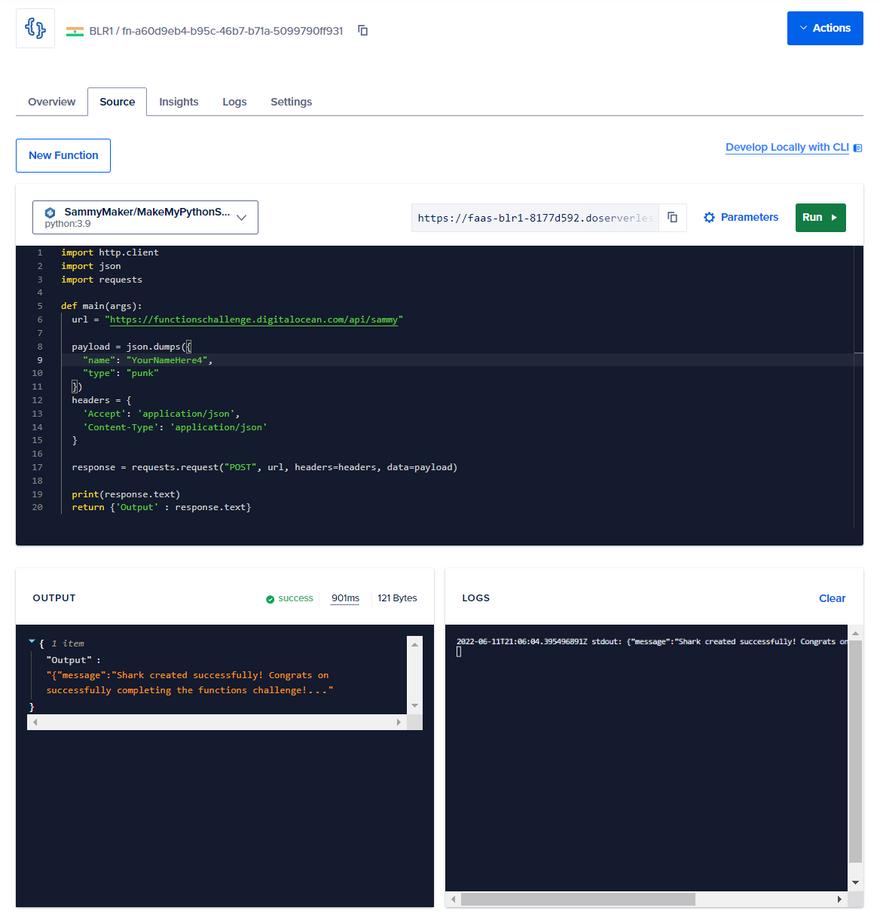Copy the function ID with the copy icon
This screenshot has width=880, height=917.
[x=363, y=31]
